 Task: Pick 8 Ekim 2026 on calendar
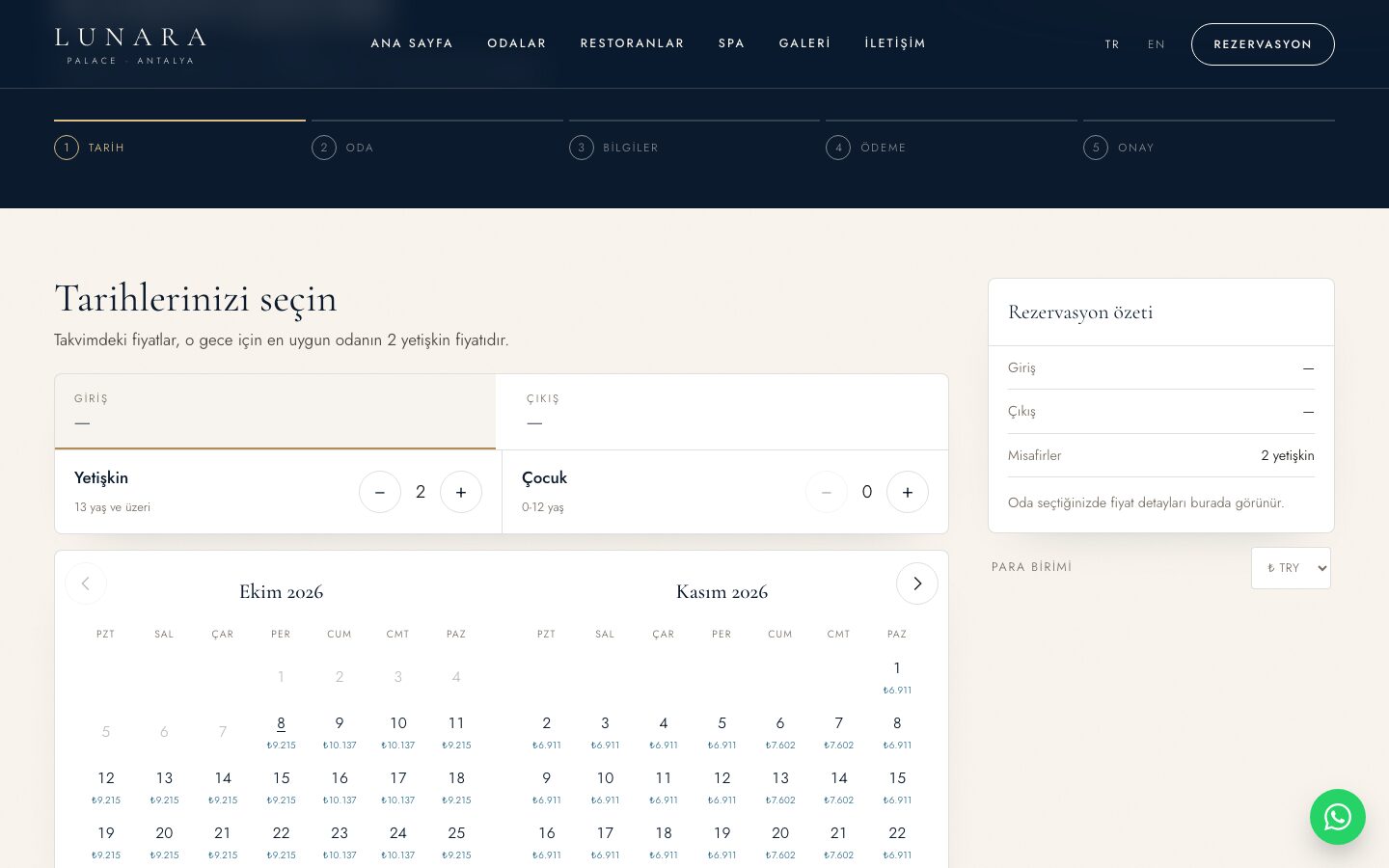[x=281, y=732]
